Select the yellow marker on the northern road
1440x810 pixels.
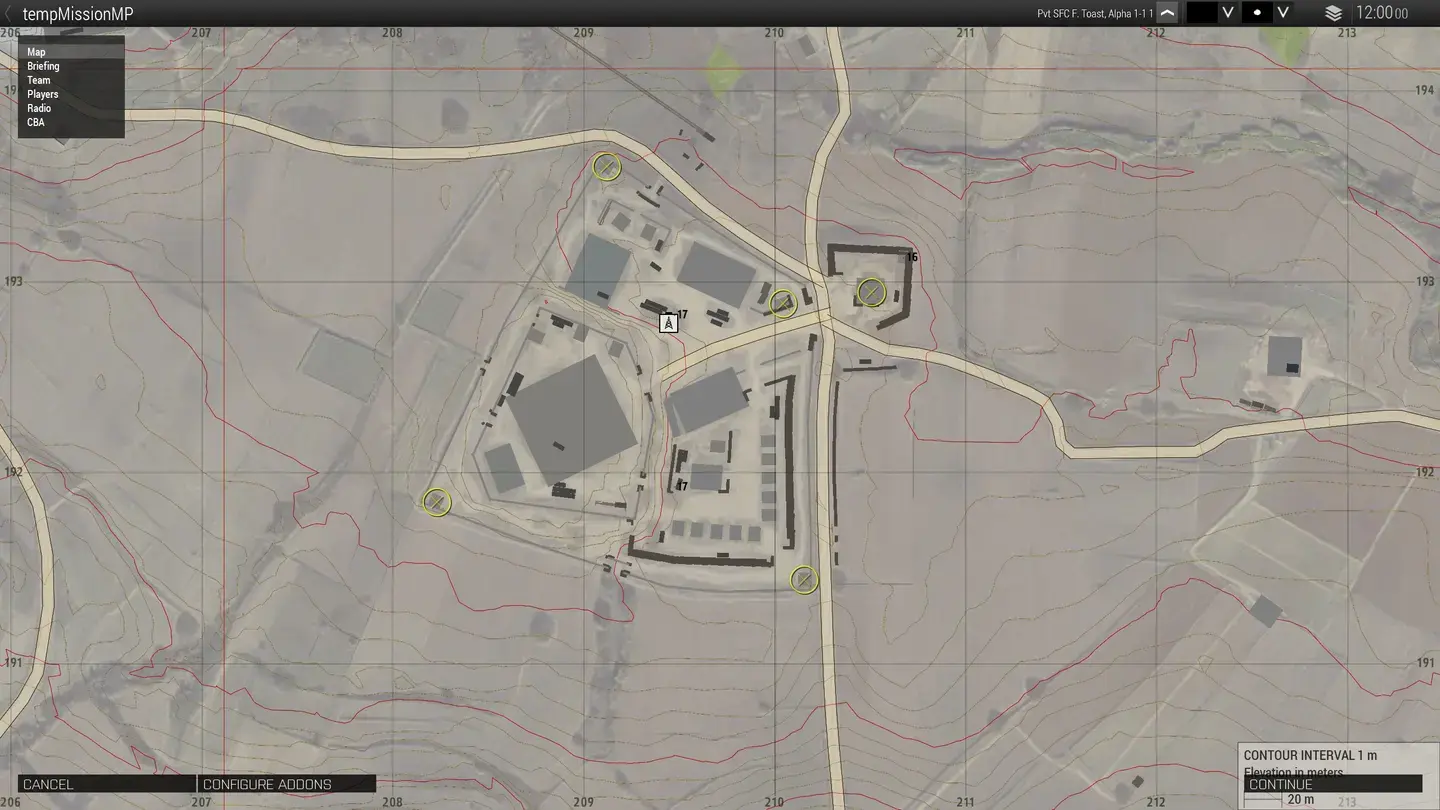click(607, 167)
